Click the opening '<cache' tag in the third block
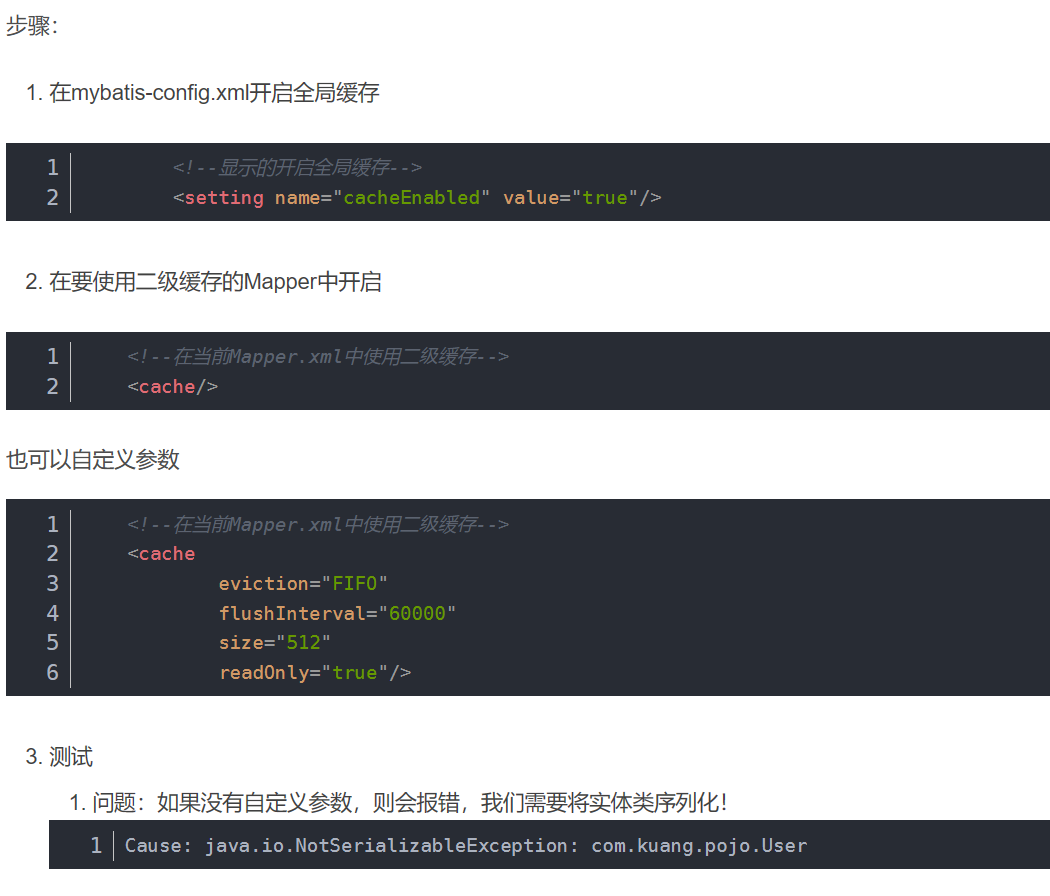1050x896 pixels. tap(161, 554)
